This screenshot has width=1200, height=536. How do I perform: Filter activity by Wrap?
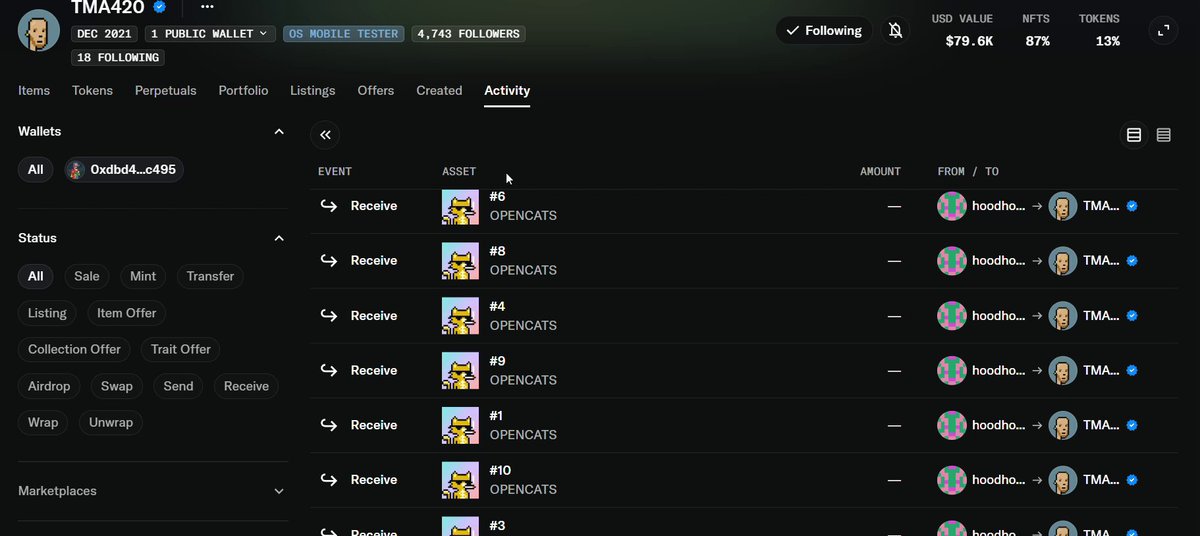(43, 422)
